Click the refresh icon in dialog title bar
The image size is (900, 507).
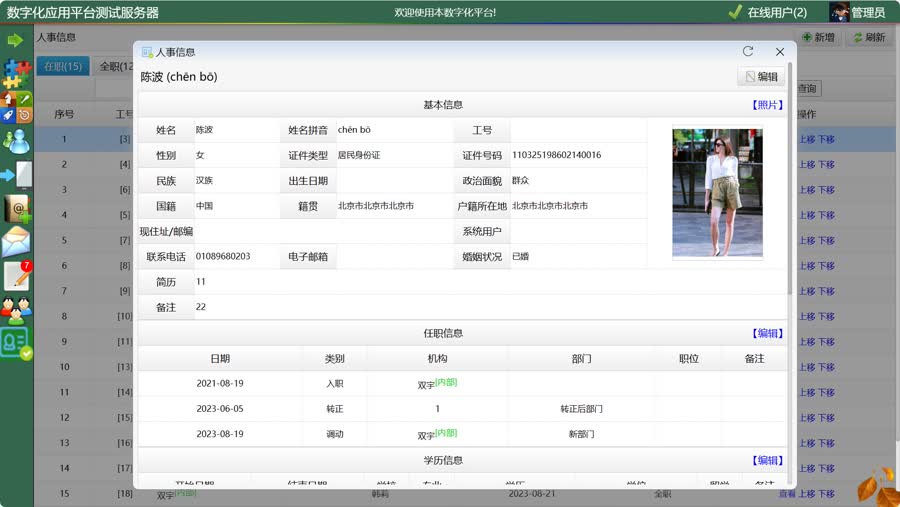coord(748,52)
